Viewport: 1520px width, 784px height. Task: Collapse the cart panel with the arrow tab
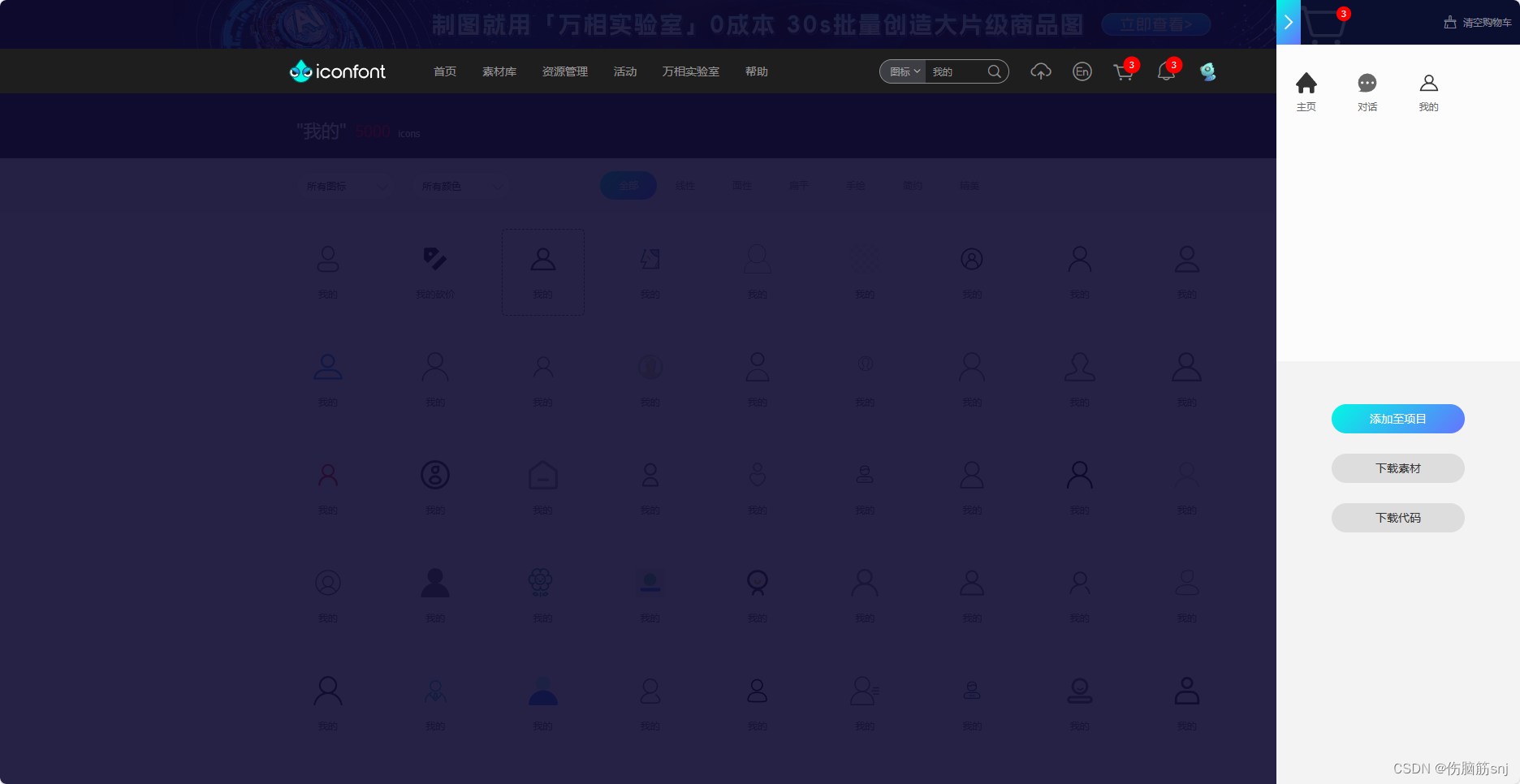[1288, 22]
